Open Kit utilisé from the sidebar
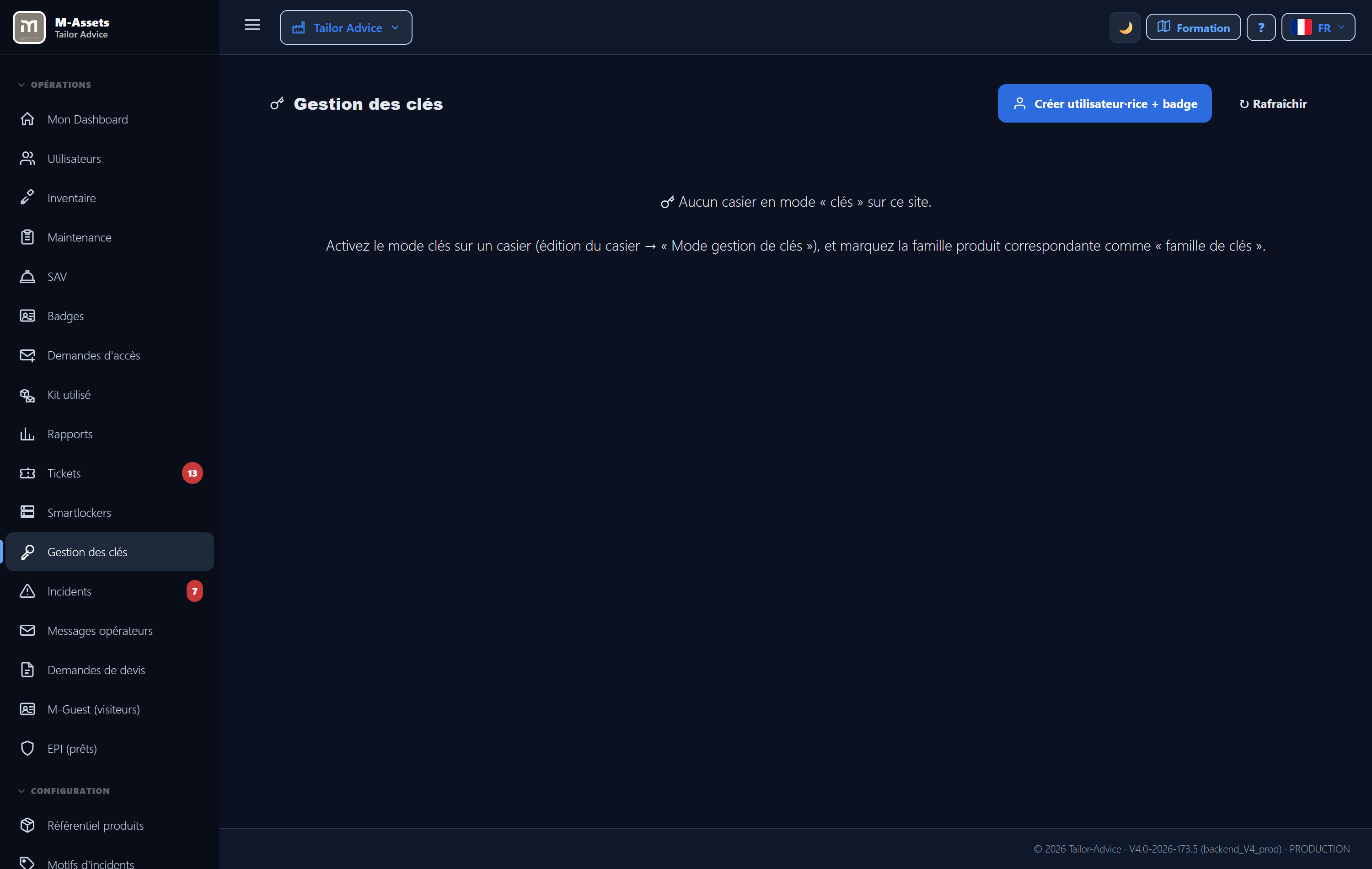Screen dimensions: 1372x869 (109, 394)
